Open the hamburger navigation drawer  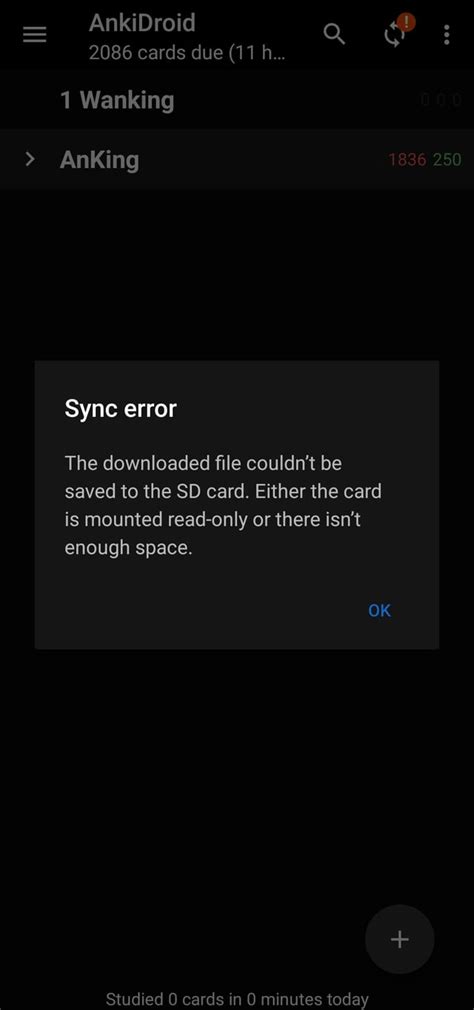click(x=35, y=35)
